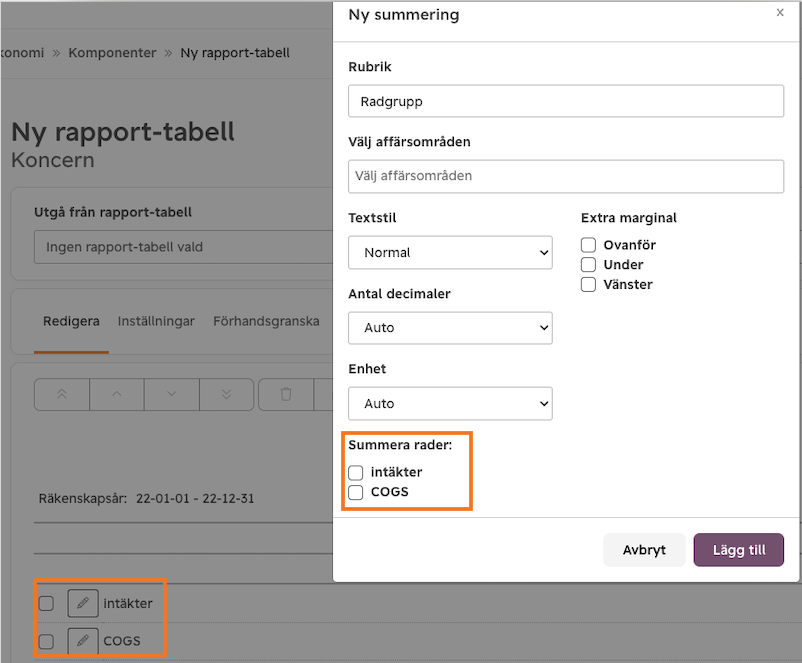
Task: Switch to the Inställningar tab
Action: (x=156, y=321)
